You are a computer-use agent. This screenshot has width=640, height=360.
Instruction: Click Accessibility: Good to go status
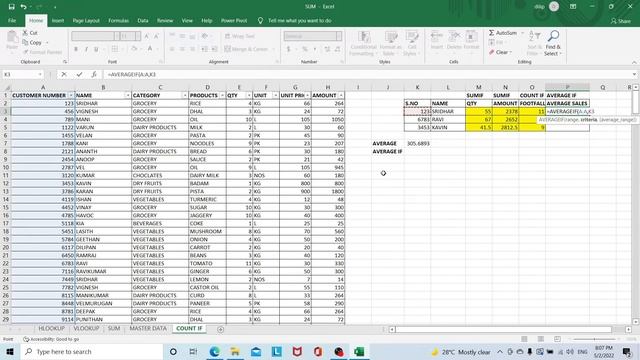click(51, 339)
